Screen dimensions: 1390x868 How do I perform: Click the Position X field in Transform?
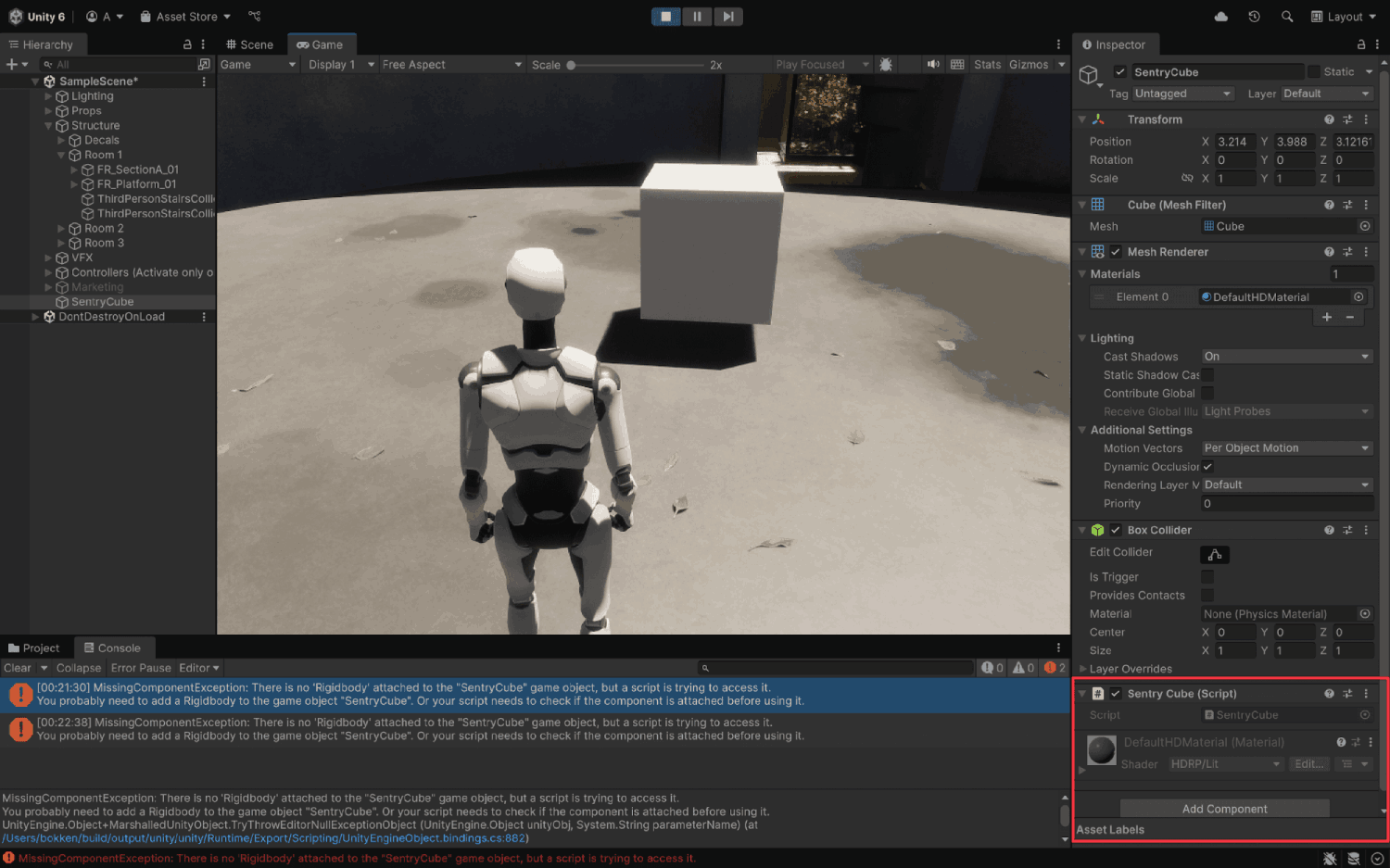coord(1235,141)
